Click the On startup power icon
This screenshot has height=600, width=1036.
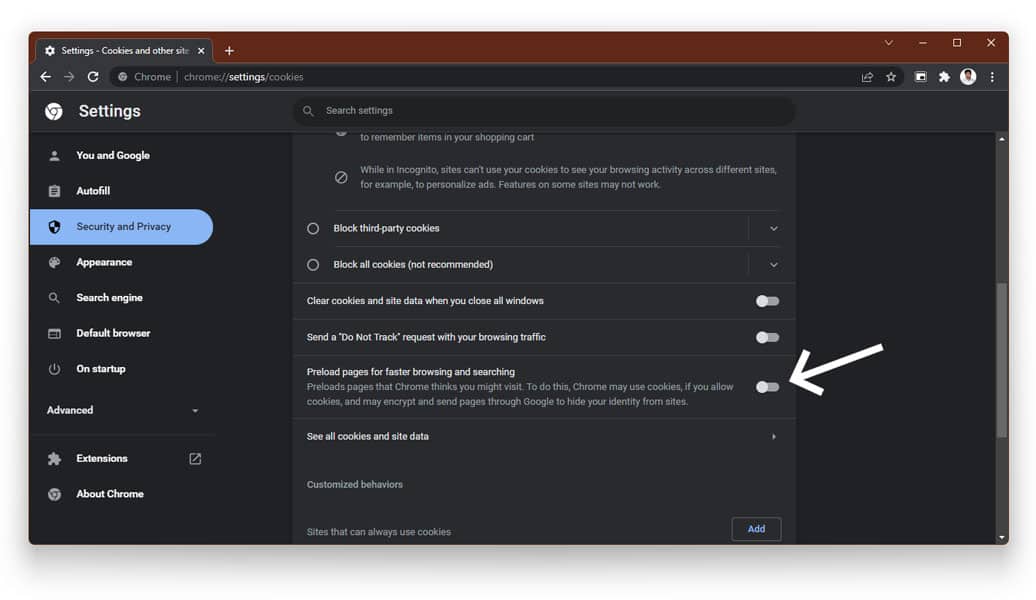click(54, 369)
